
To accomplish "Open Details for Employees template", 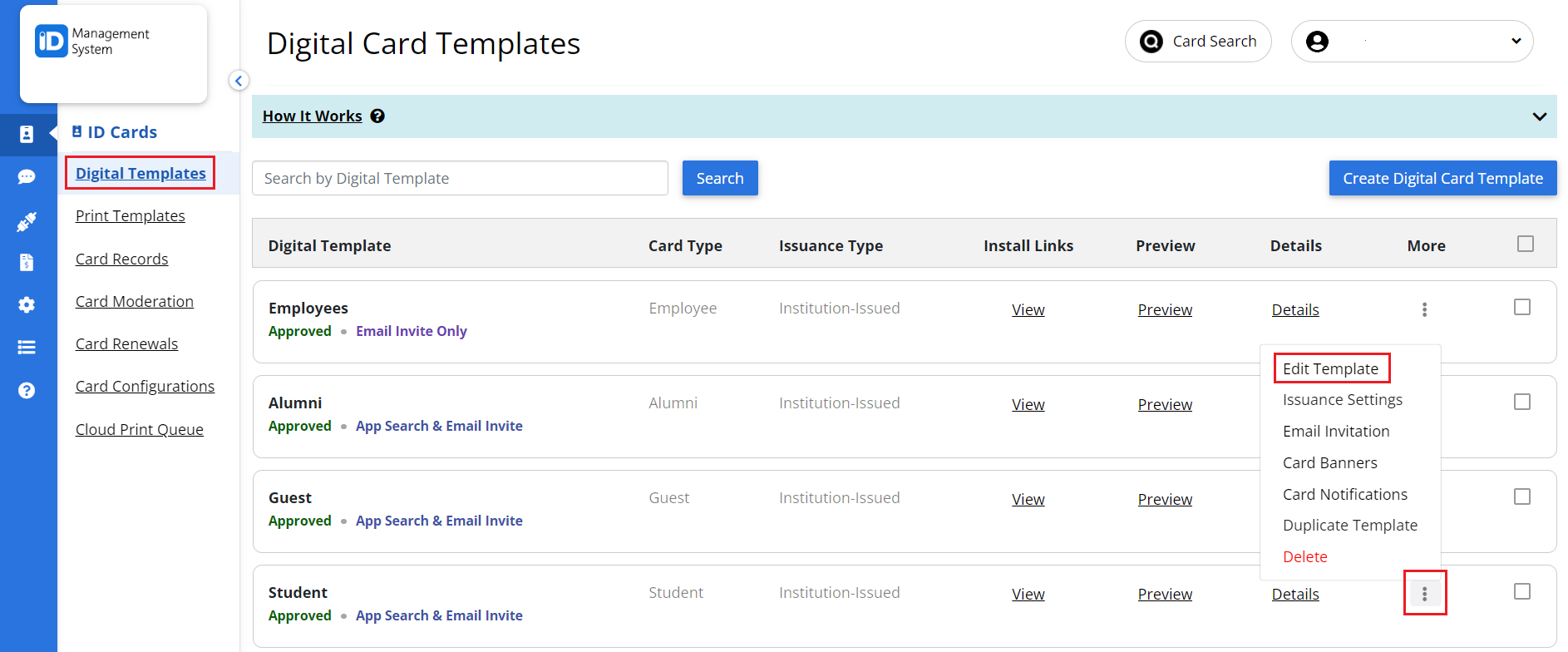I will coord(1295,310).
